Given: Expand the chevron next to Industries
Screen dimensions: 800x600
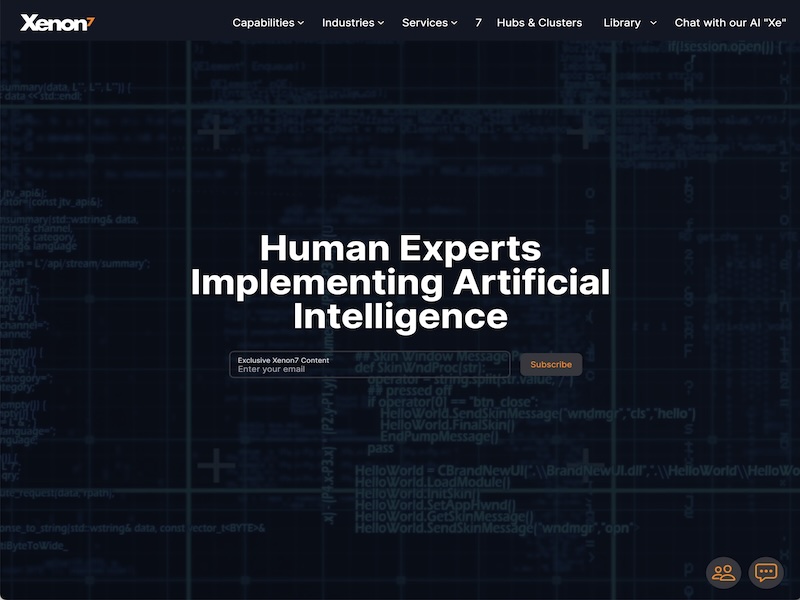Looking at the screenshot, I should pos(381,23).
